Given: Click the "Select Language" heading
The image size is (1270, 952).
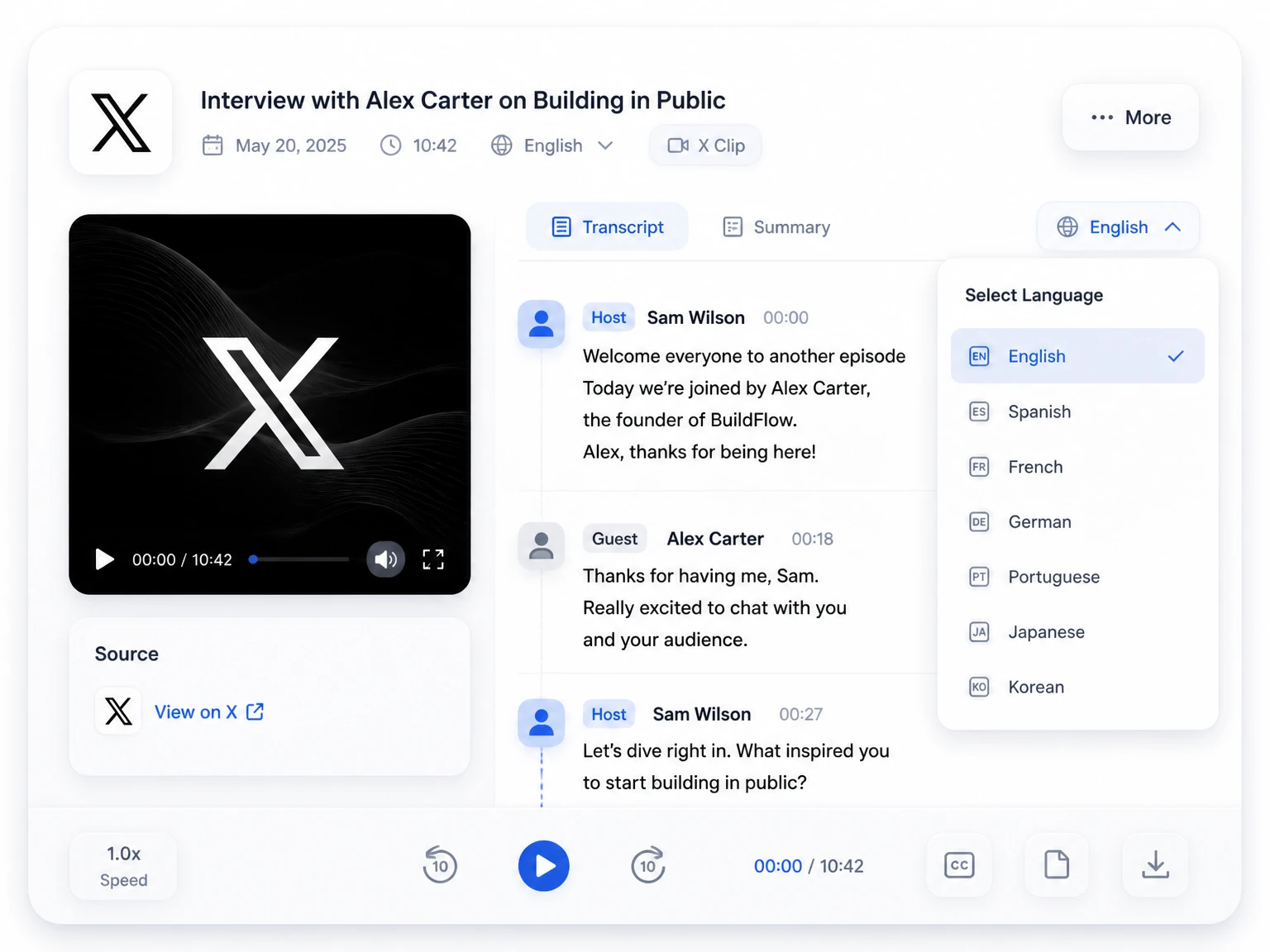Looking at the screenshot, I should click(1034, 295).
